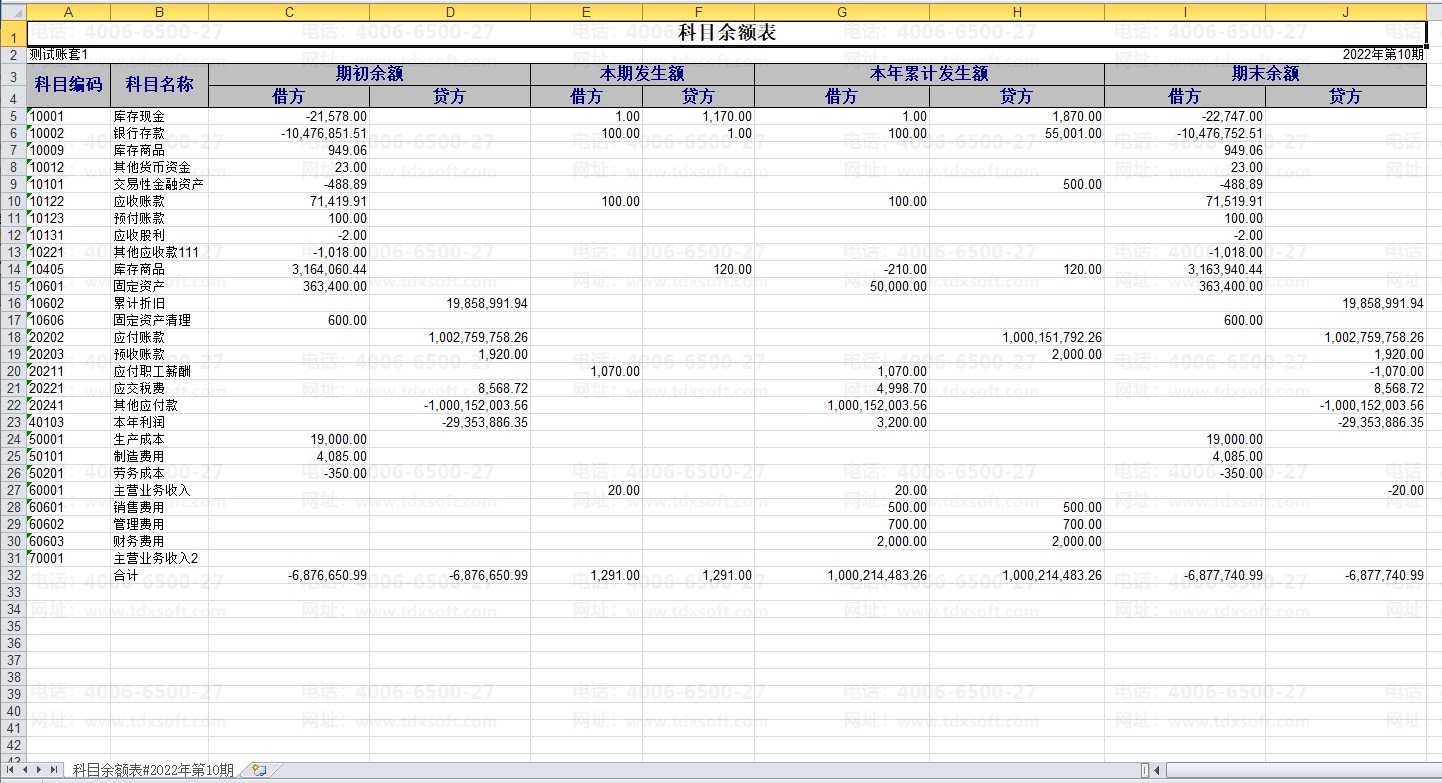
Task: Select the 55,001.00 value cell
Action: [1017, 133]
